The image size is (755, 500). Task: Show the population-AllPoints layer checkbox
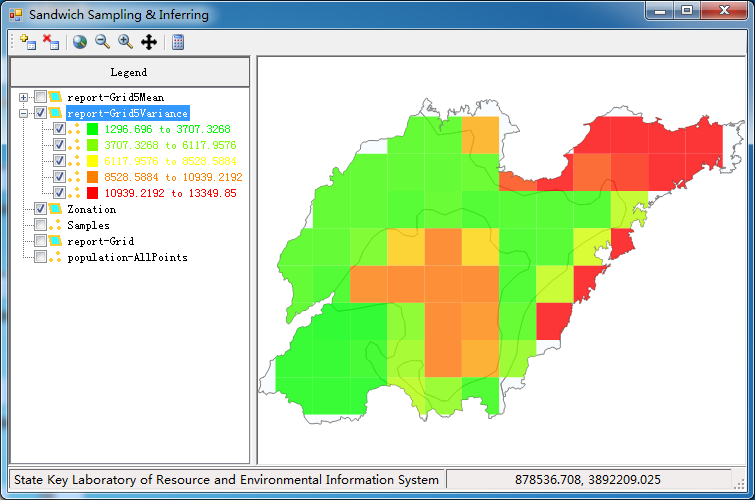(x=40, y=257)
